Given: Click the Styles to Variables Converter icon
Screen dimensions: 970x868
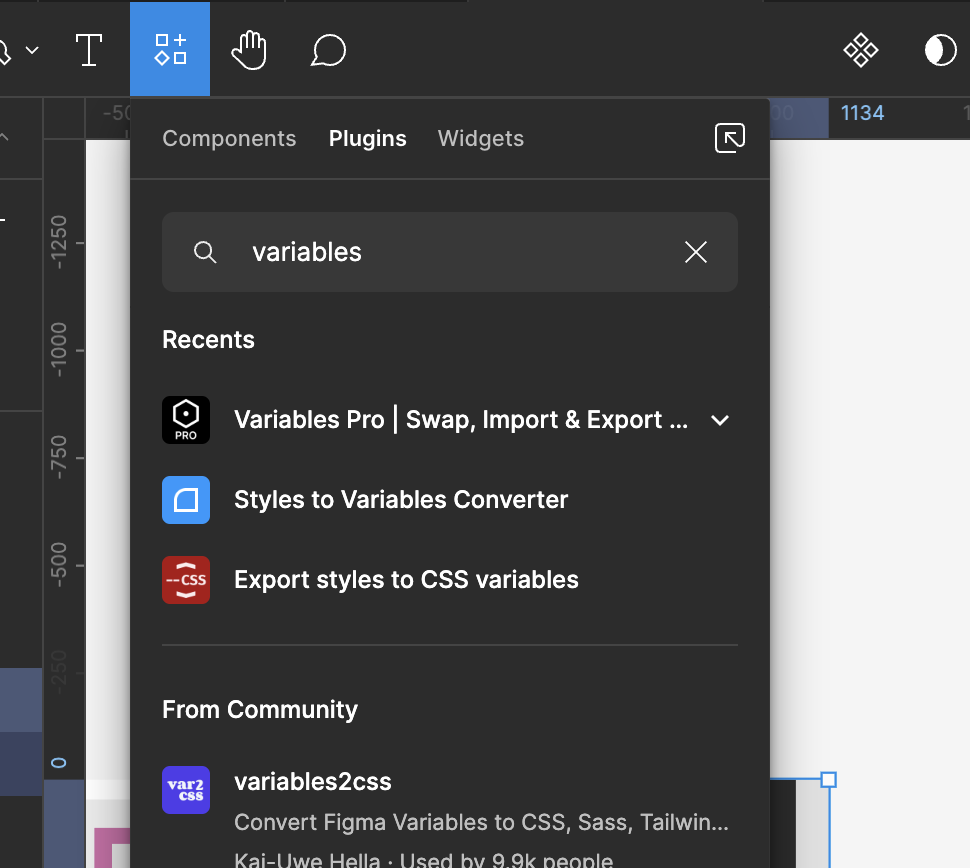Looking at the screenshot, I should tap(186, 500).
